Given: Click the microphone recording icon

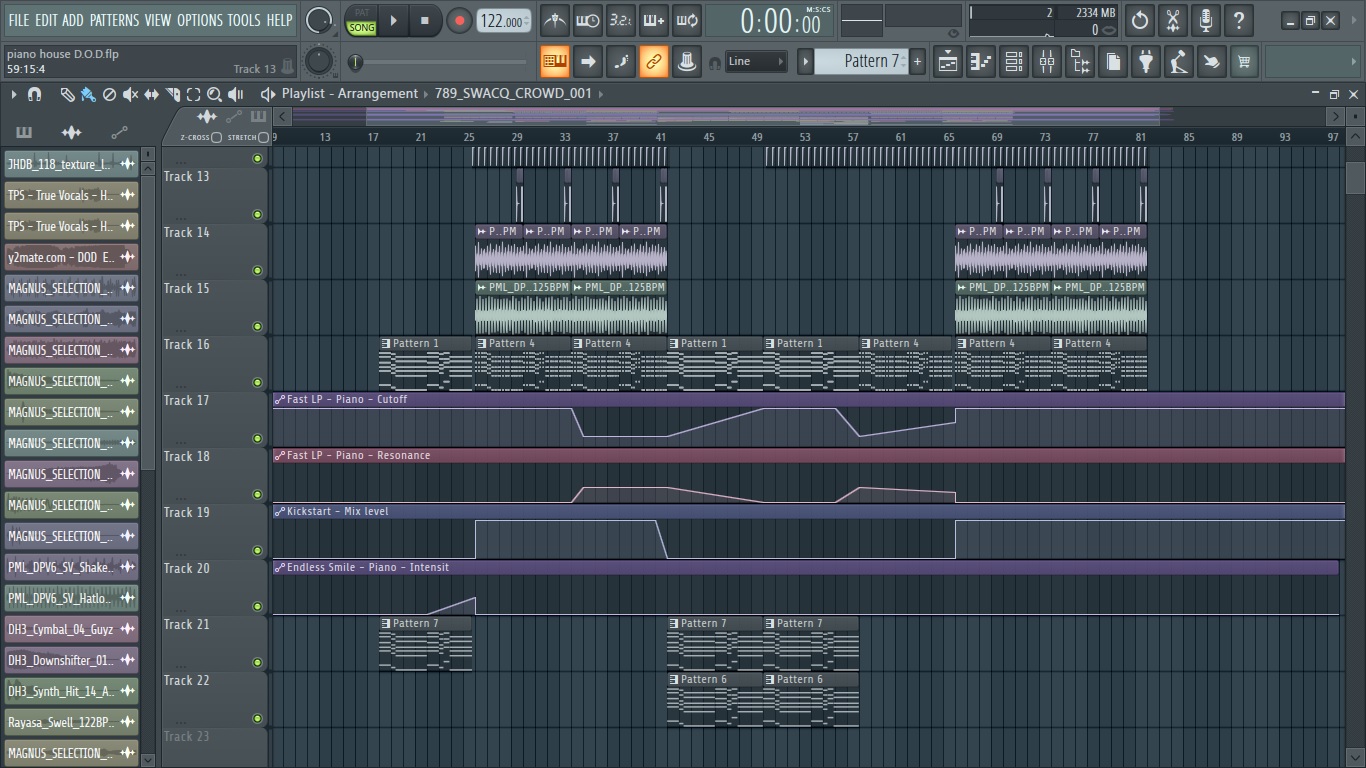Looking at the screenshot, I should (1206, 20).
